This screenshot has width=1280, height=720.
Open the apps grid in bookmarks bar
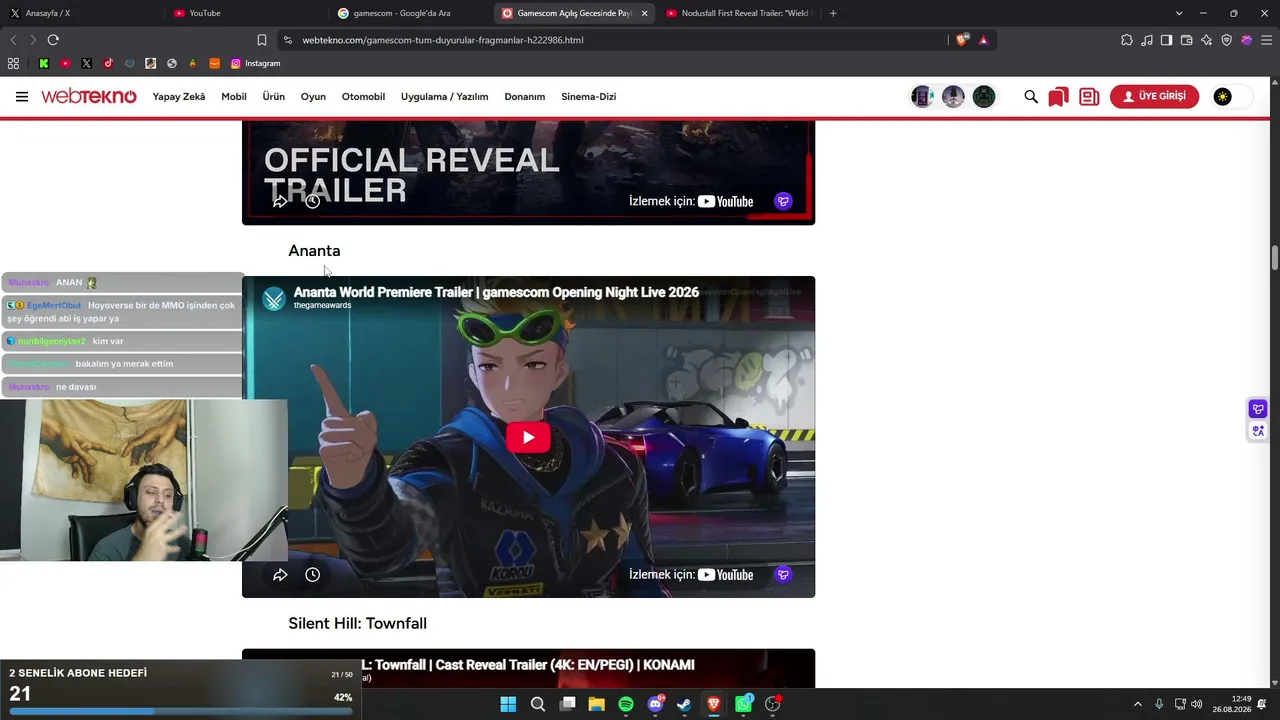(x=13, y=63)
